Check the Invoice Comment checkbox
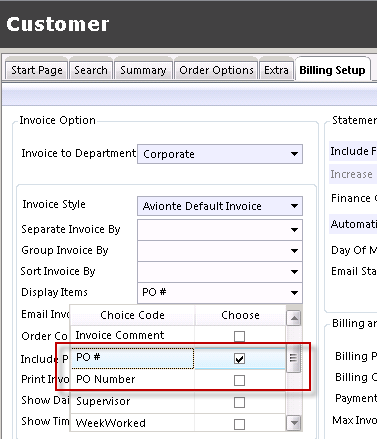 (239, 336)
